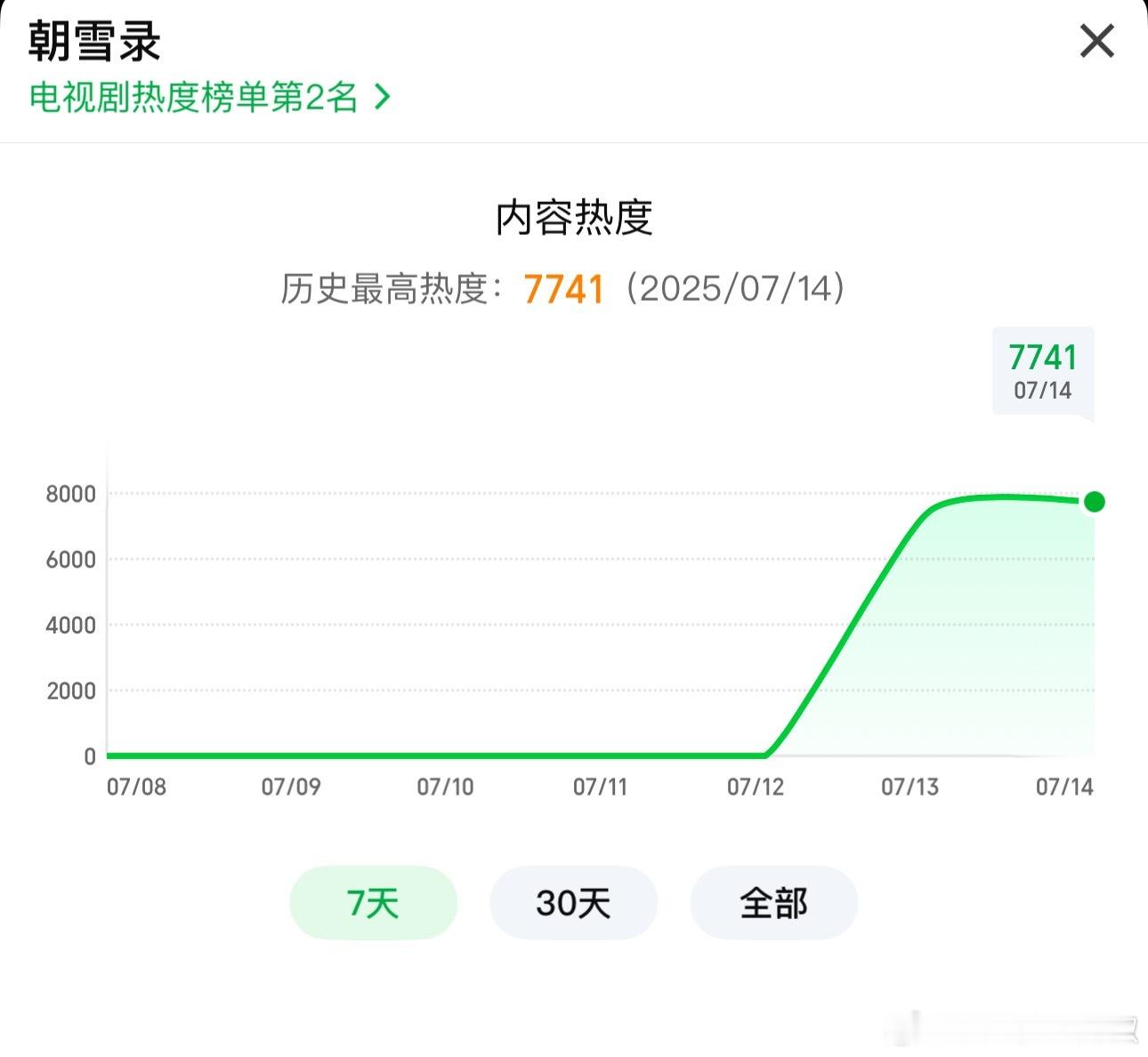This screenshot has height=1057, width=1148.
Task: Switch to the 全部 range tab
Action: (773, 903)
